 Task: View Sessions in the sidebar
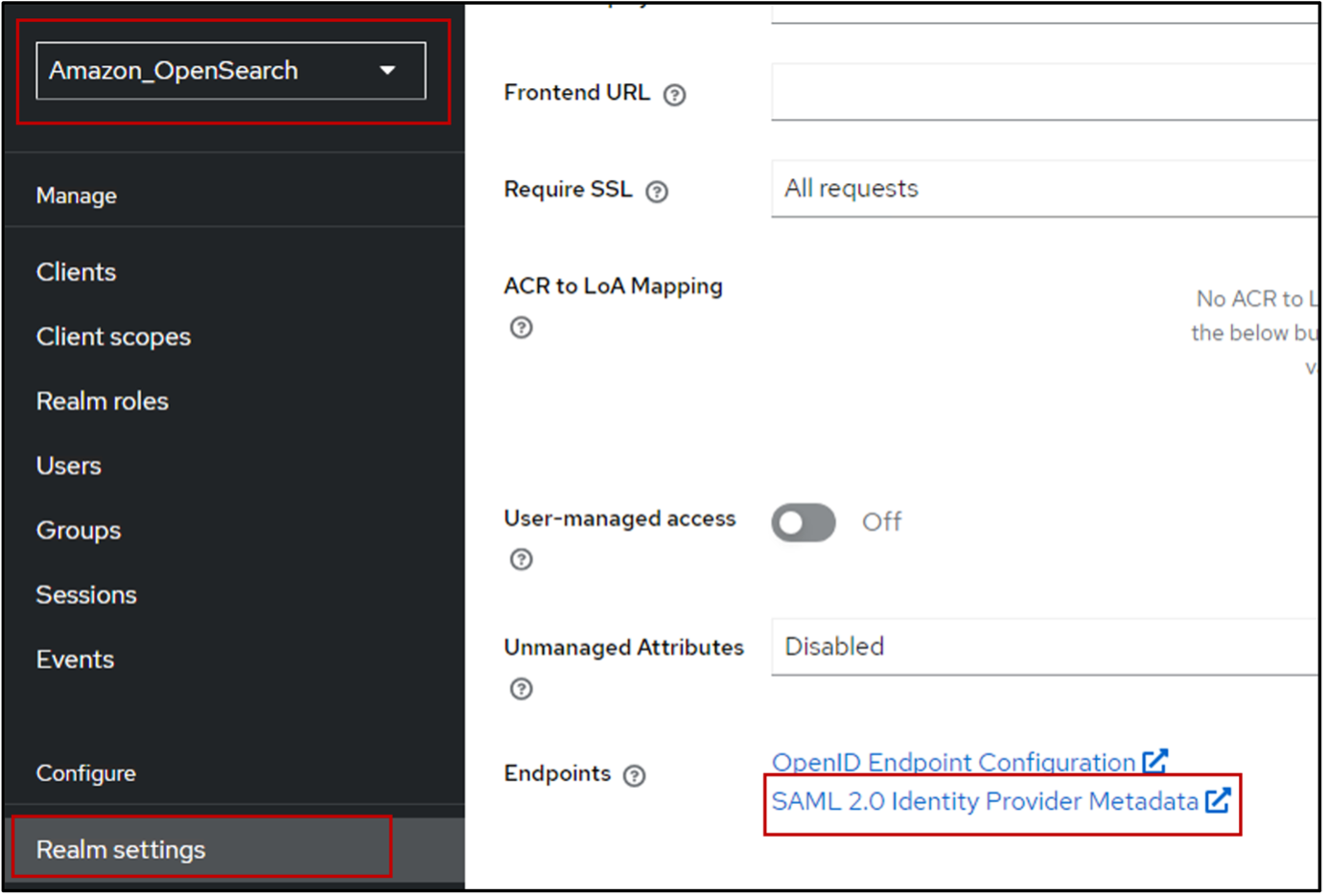86,595
